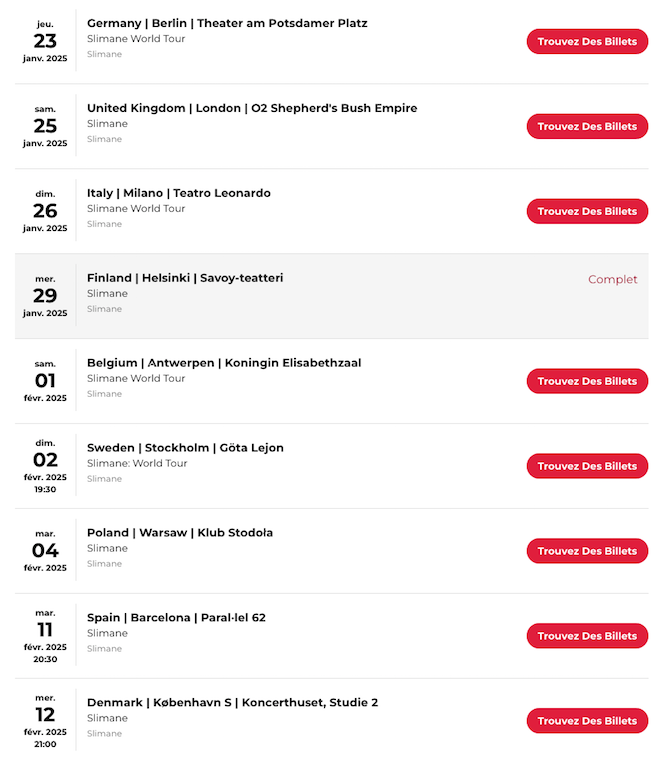Select the 29 janv. 2025 date block
This screenshot has width=665, height=765.
[x=45, y=296]
